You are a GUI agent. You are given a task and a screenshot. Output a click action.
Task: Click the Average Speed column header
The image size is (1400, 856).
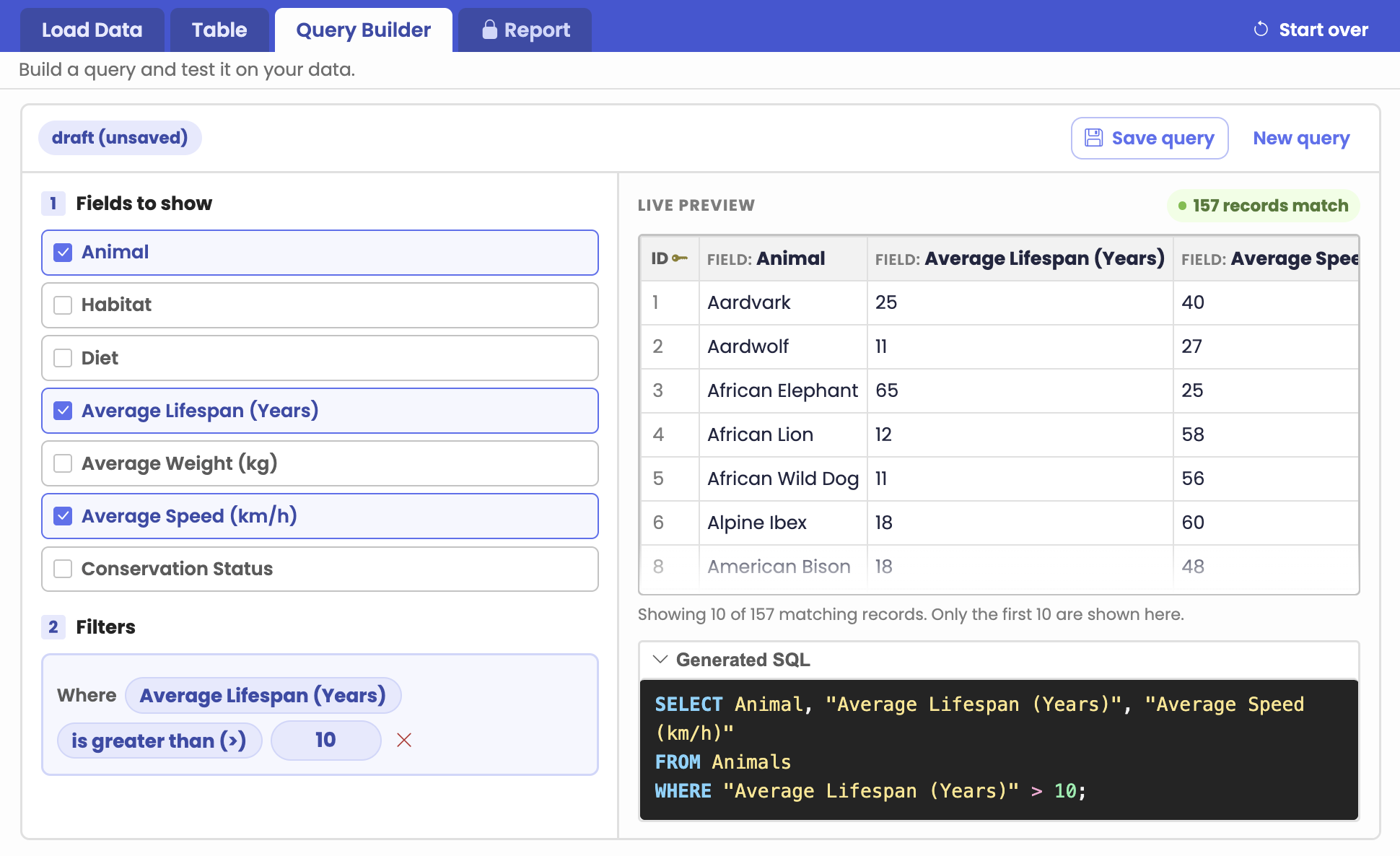click(1266, 258)
